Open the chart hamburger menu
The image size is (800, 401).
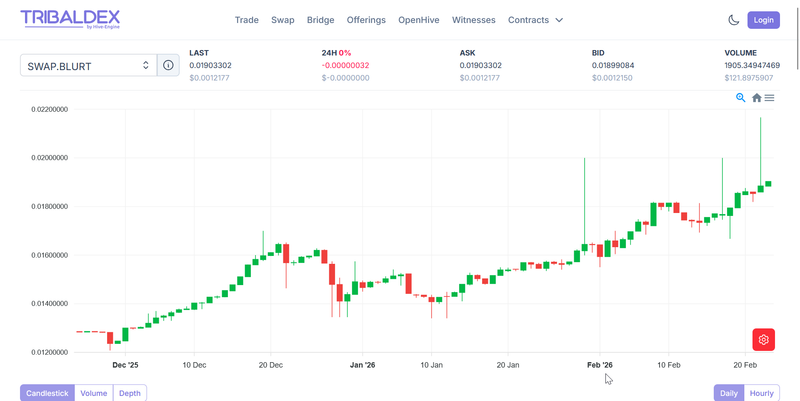click(770, 98)
